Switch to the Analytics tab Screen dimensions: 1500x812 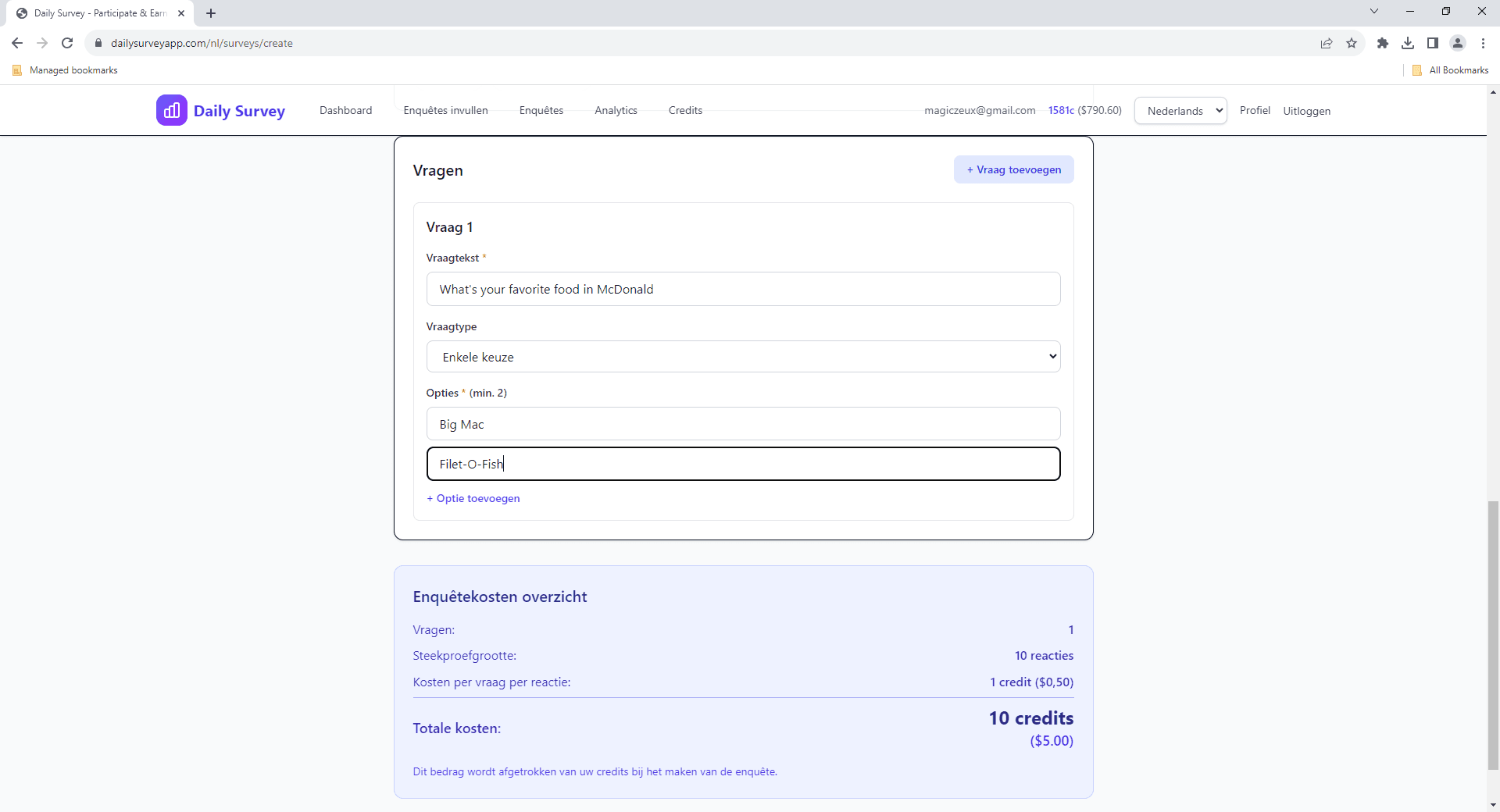616,110
